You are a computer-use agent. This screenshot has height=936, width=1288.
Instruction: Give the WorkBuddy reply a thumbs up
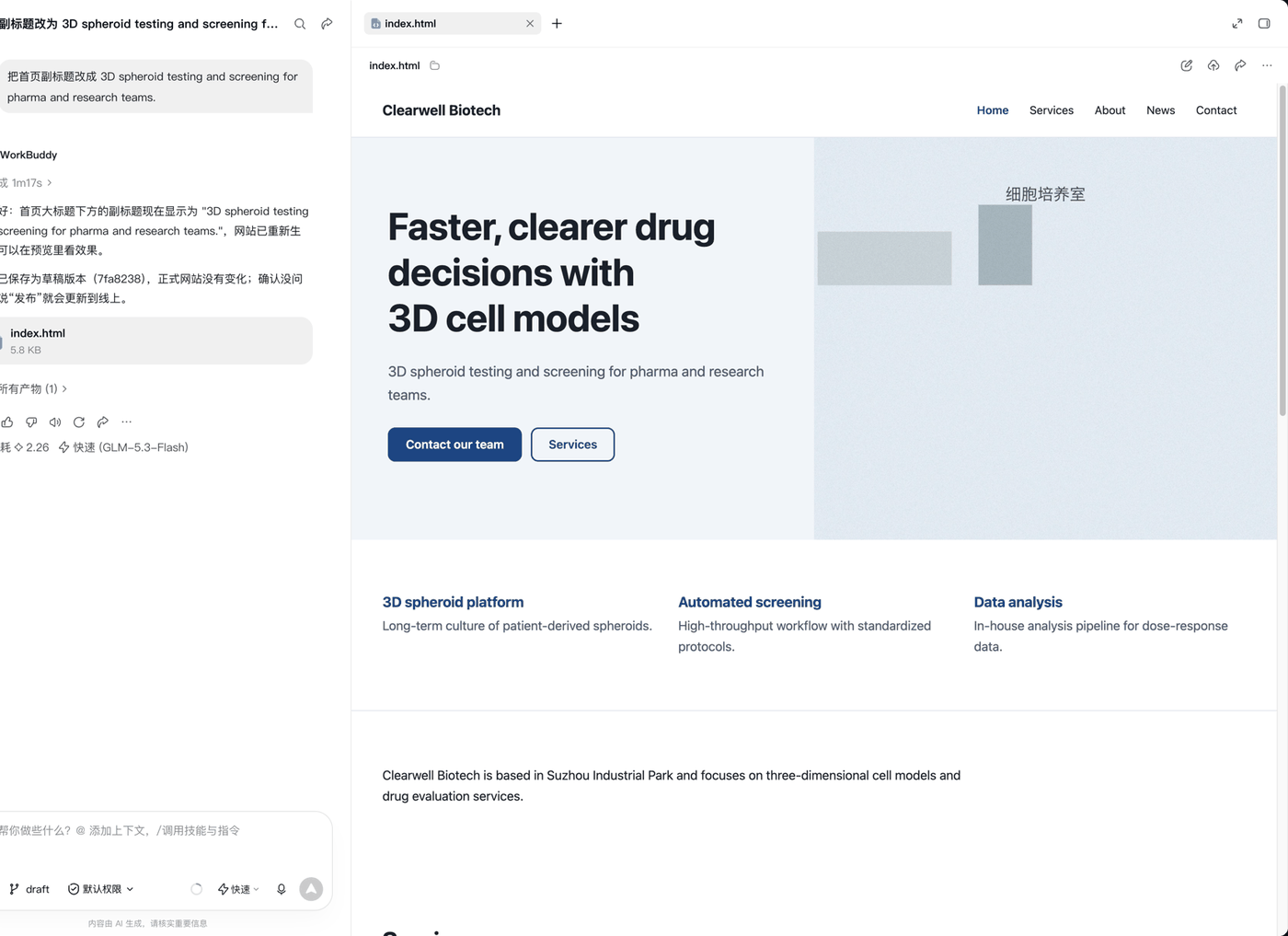click(x=7, y=422)
